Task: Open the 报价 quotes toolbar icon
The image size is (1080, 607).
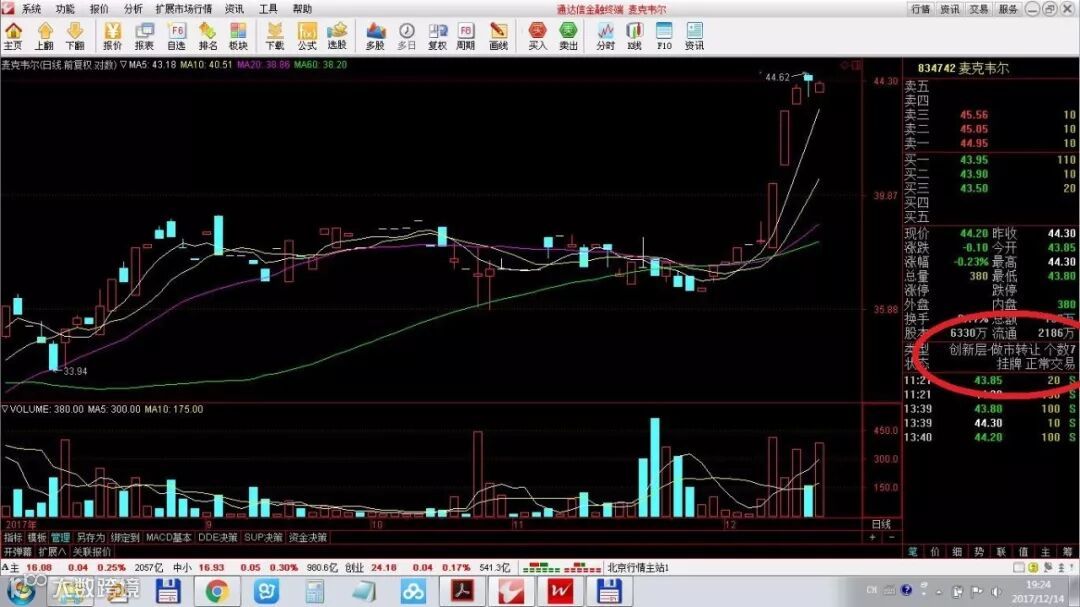Action: (112, 36)
